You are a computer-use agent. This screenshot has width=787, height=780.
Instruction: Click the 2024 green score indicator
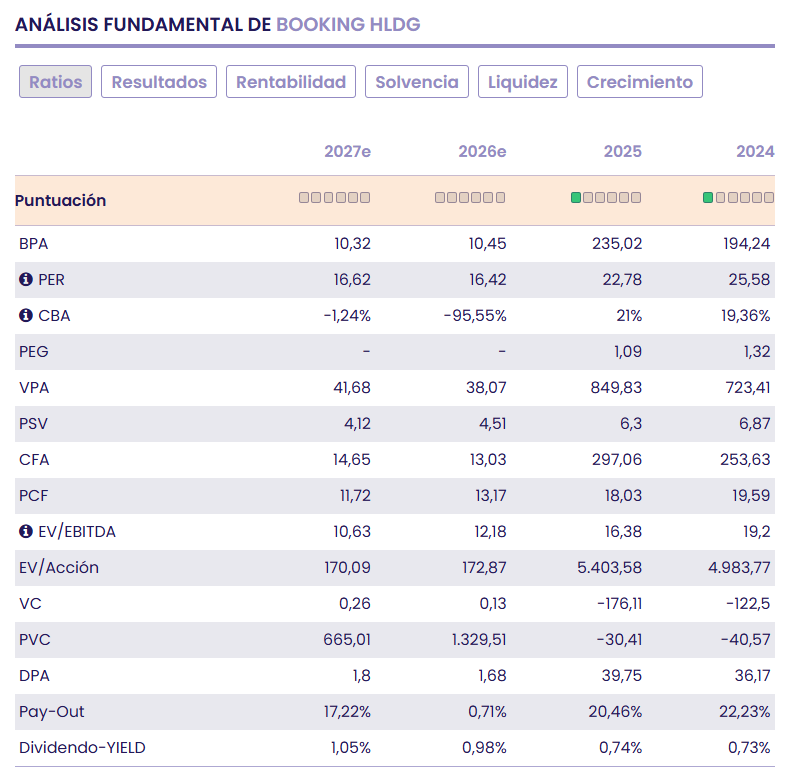(738, 198)
